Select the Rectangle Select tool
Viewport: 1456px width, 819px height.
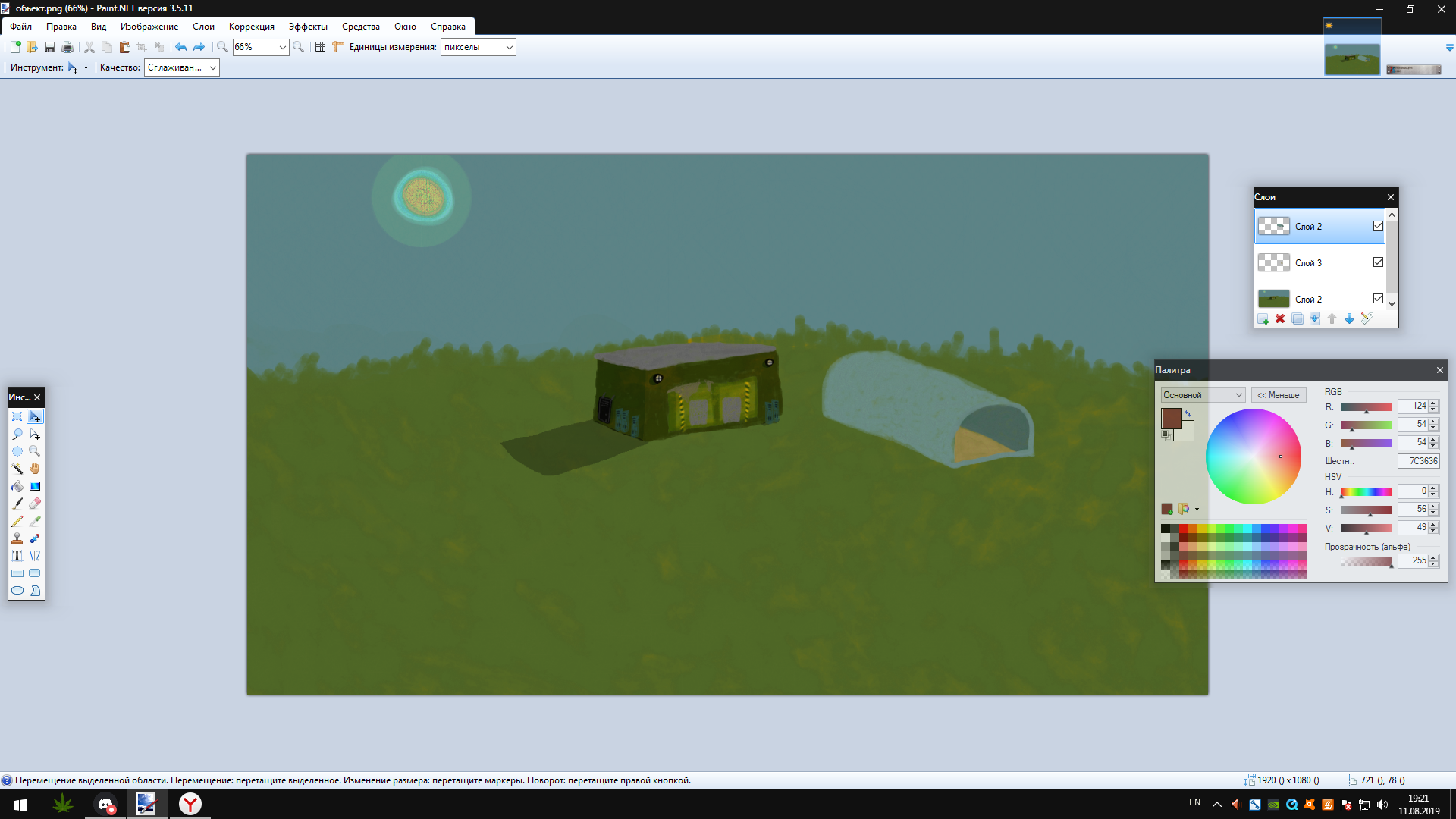[17, 417]
